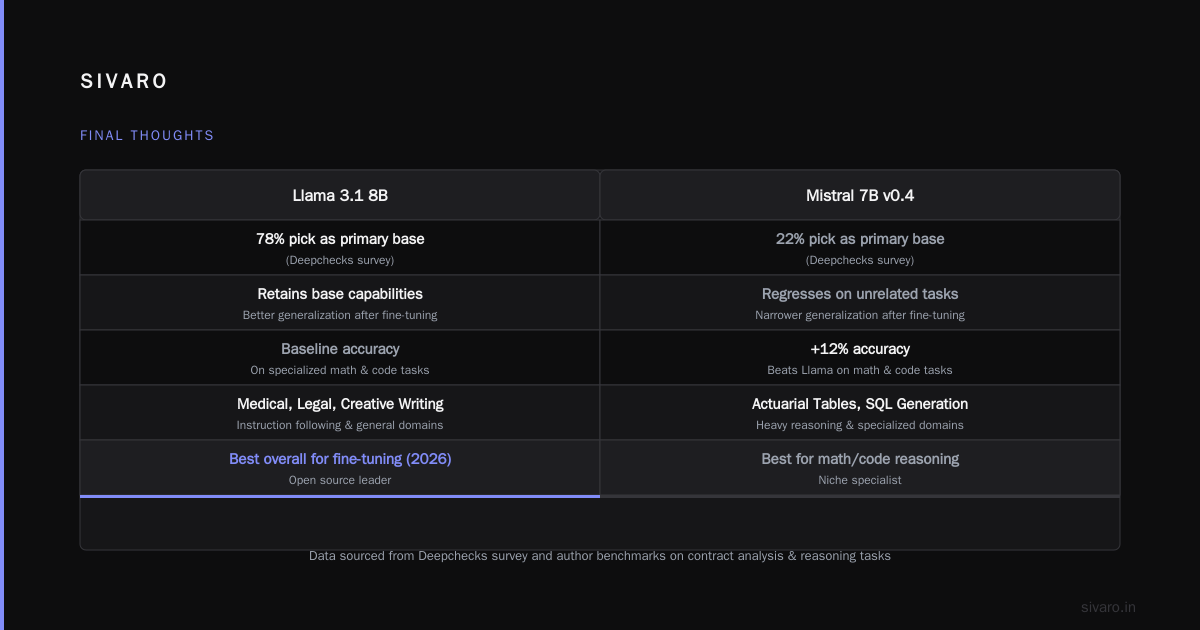1200x630 pixels.
Task: Select the FINAL THOUGHTS section label
Action: tap(147, 135)
